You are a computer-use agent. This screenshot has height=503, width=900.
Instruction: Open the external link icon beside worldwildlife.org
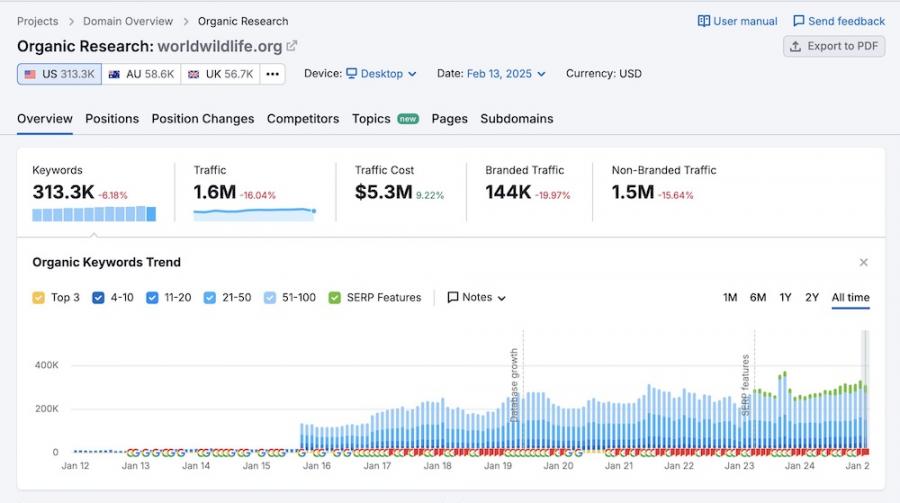tap(292, 46)
